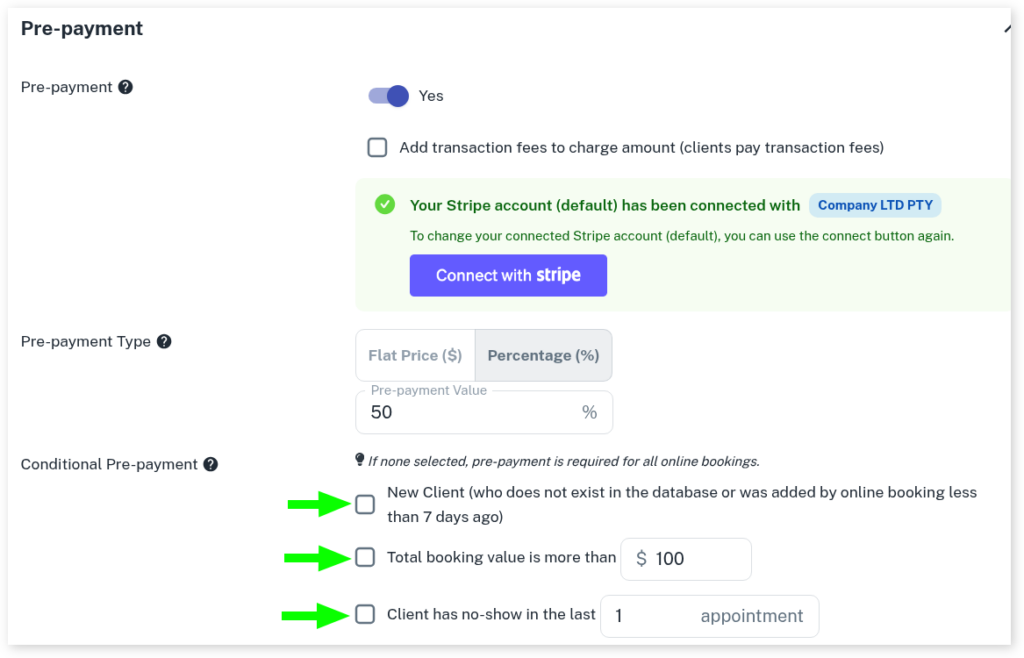Image resolution: width=1024 pixels, height=658 pixels.
Task: Click the Conditional Pre-payment help icon
Action: pos(211,464)
